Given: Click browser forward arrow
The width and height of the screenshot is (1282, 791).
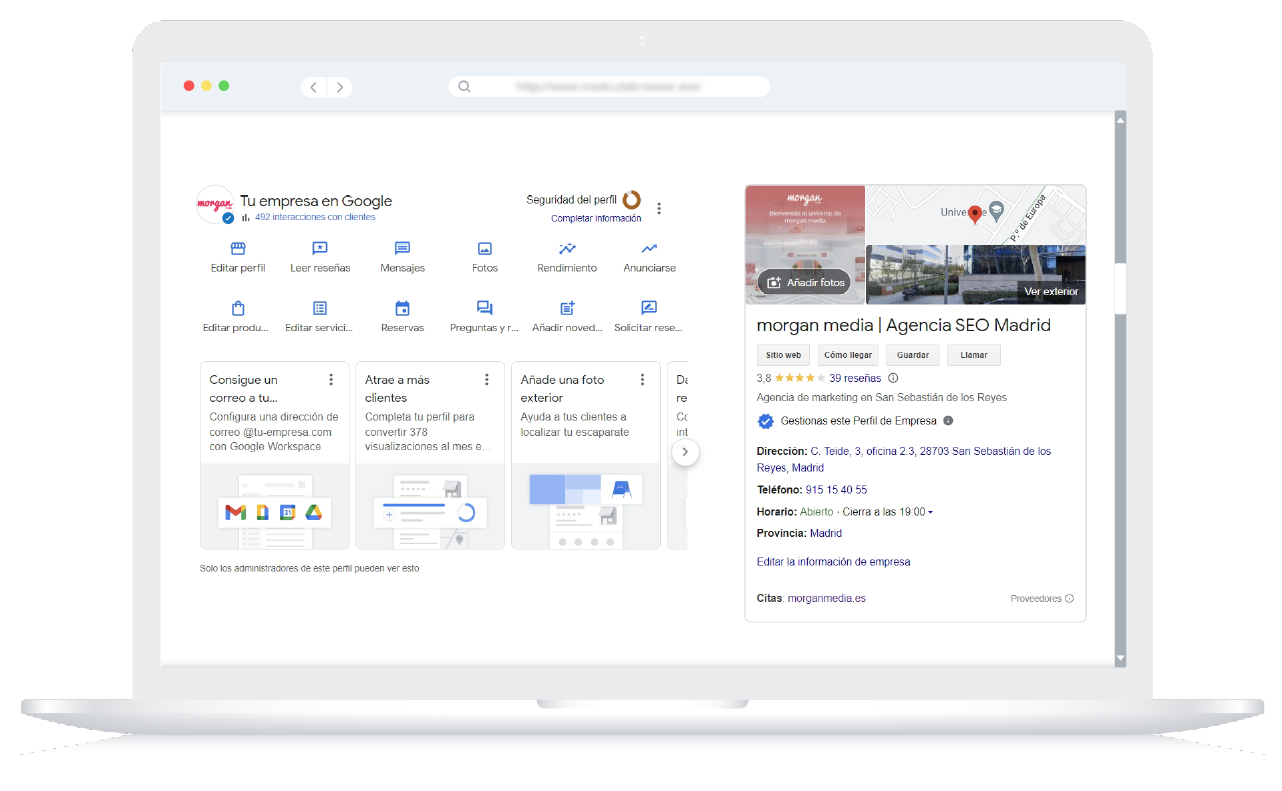Looking at the screenshot, I should [340, 87].
